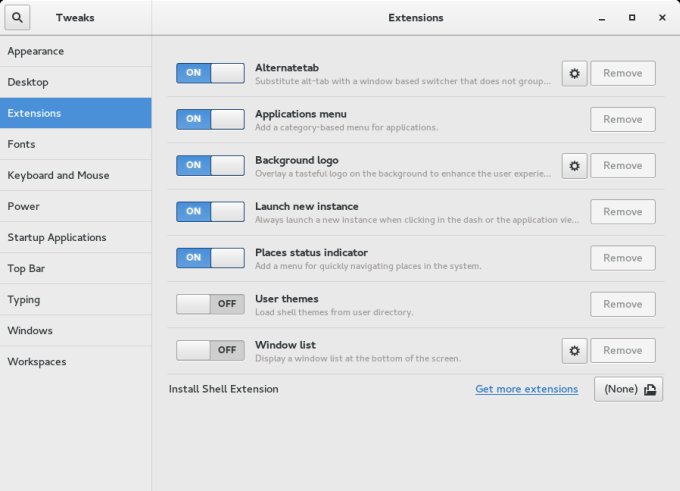This screenshot has width=680, height=491.
Task: Open the Fonts section
Action: point(75,144)
